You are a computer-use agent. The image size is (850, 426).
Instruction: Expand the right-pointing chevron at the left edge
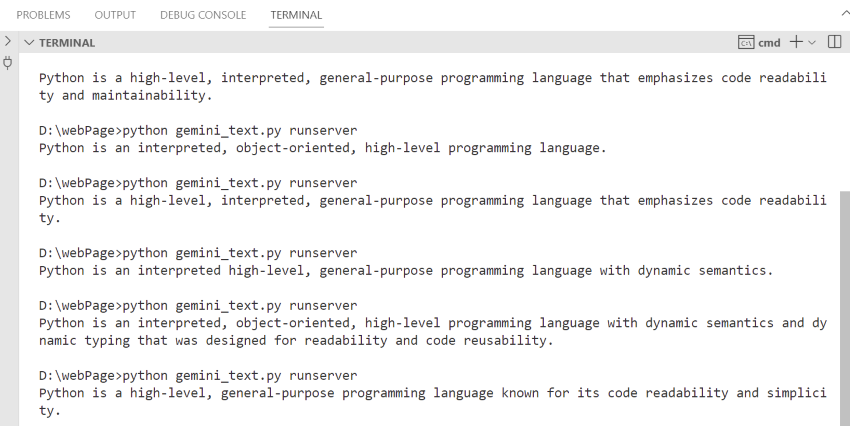pos(7,42)
